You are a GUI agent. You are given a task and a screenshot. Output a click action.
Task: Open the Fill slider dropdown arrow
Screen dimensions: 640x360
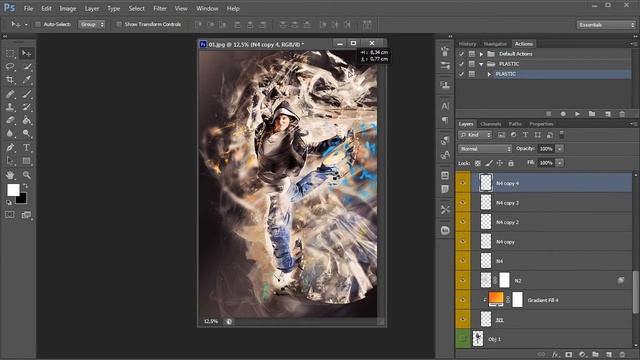[x=560, y=163]
